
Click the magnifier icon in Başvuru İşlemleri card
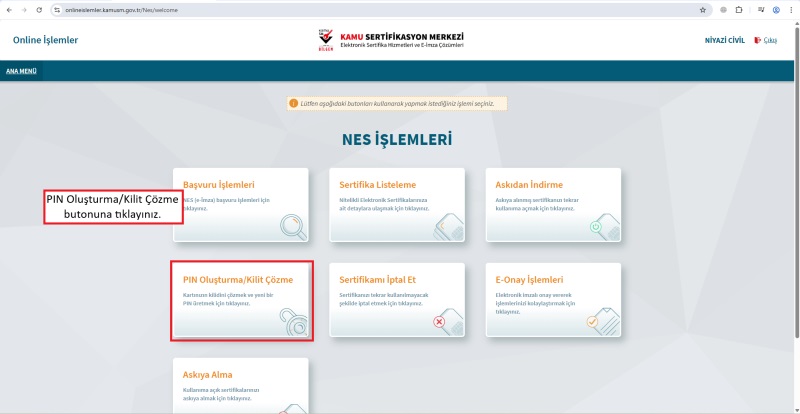coord(291,228)
